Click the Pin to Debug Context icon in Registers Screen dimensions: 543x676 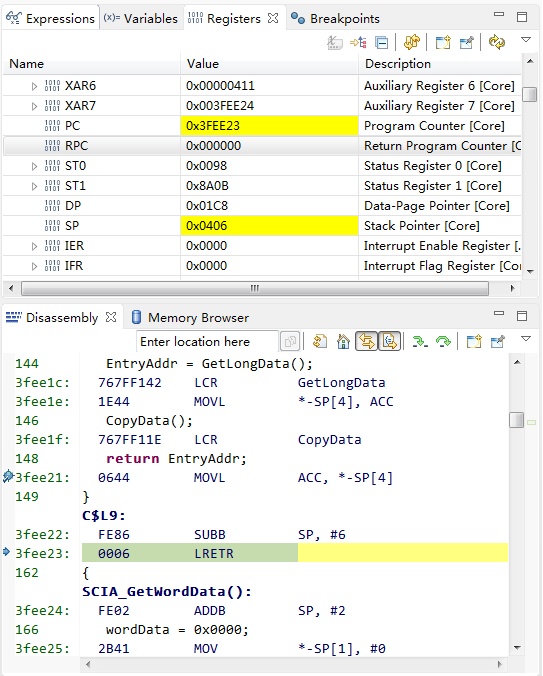coord(467,42)
